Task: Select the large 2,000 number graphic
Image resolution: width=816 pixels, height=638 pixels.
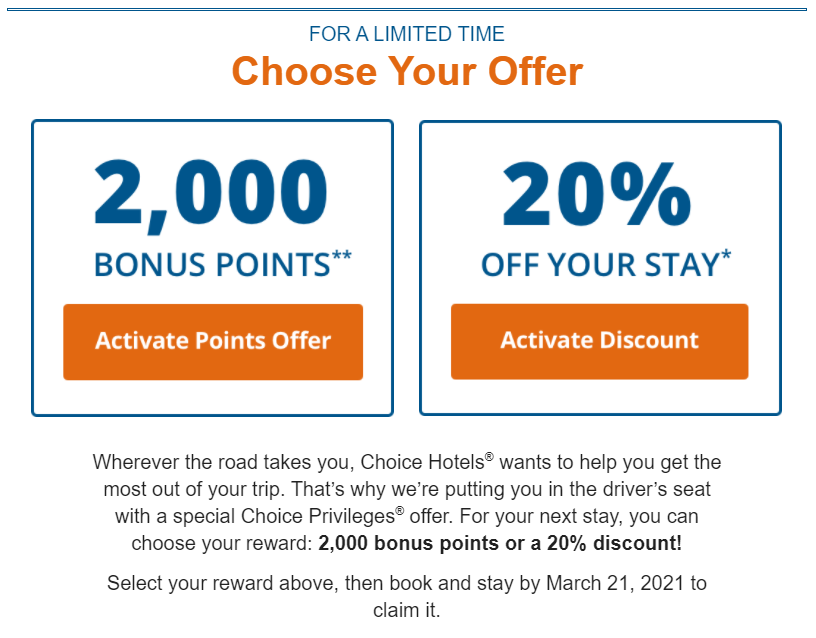Action: coord(211,196)
